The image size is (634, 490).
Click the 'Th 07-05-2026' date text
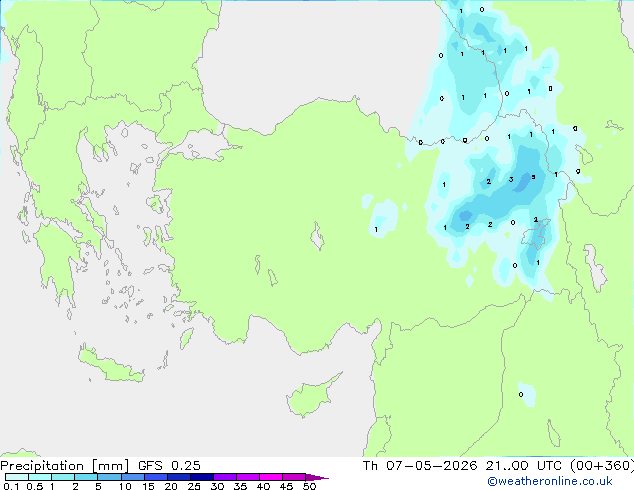pyautogui.click(x=420, y=466)
